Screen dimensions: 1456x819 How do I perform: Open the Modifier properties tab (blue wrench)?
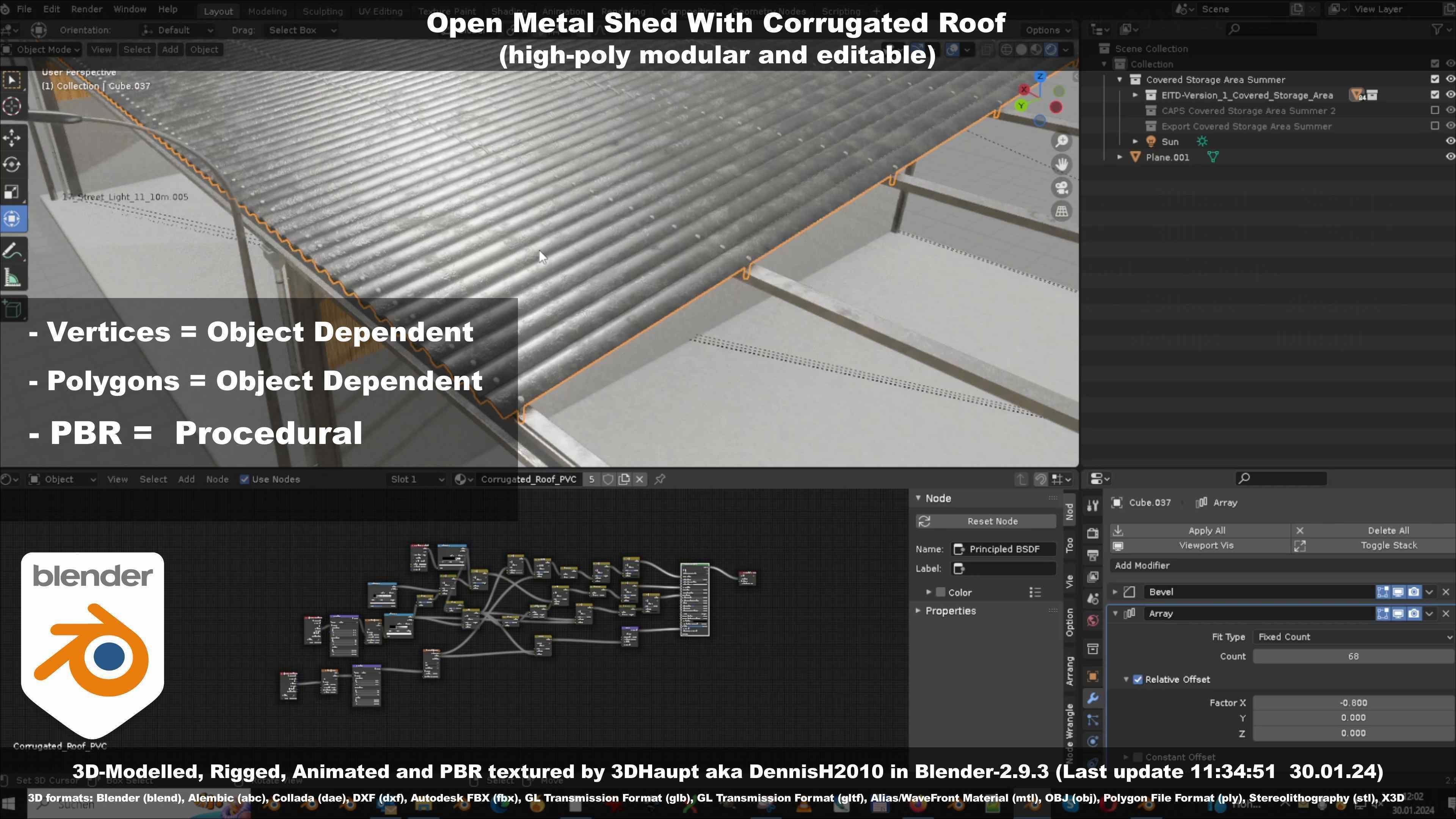[1092, 698]
